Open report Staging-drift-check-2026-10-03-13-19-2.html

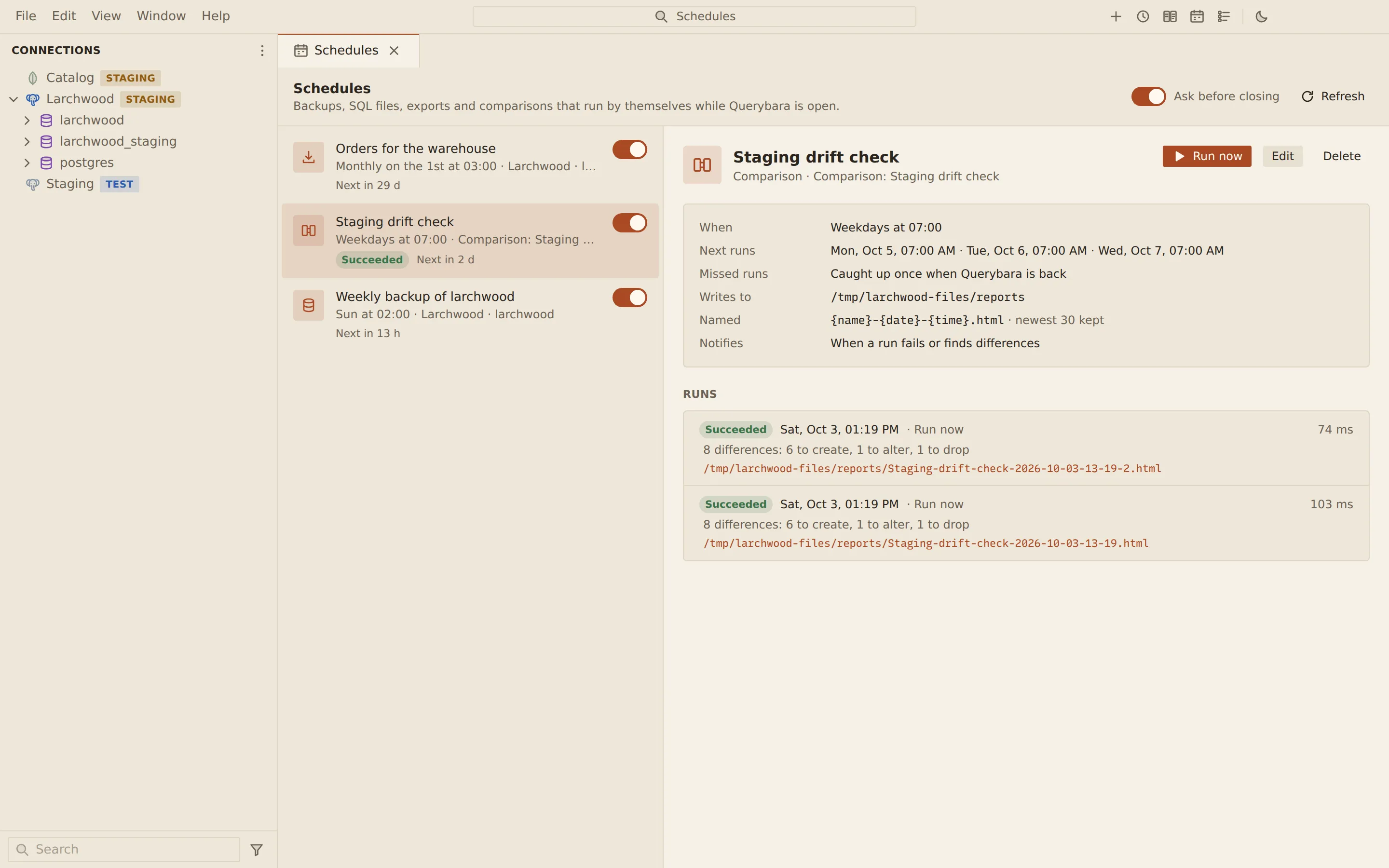932,468
